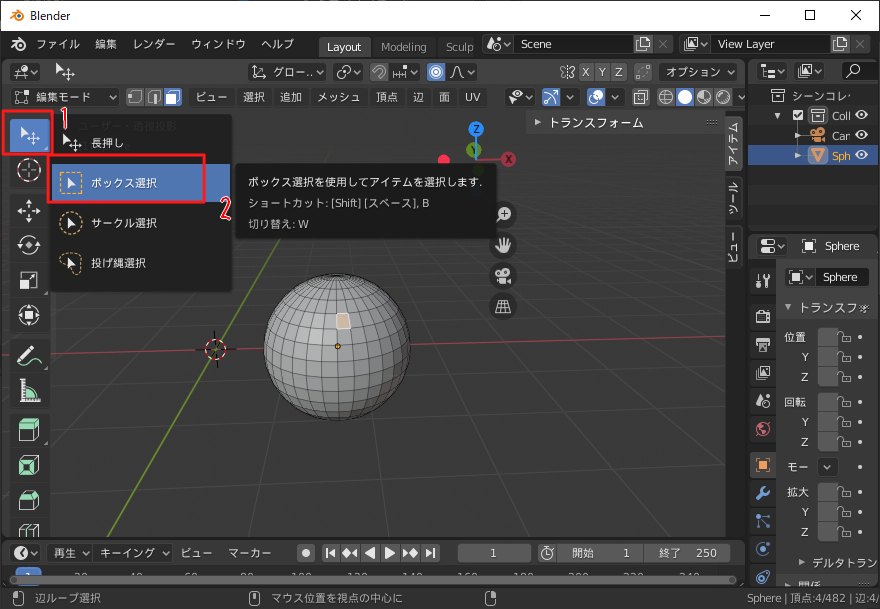
Task: Select the Rotate tool in the toolbar
Action: (x=29, y=245)
